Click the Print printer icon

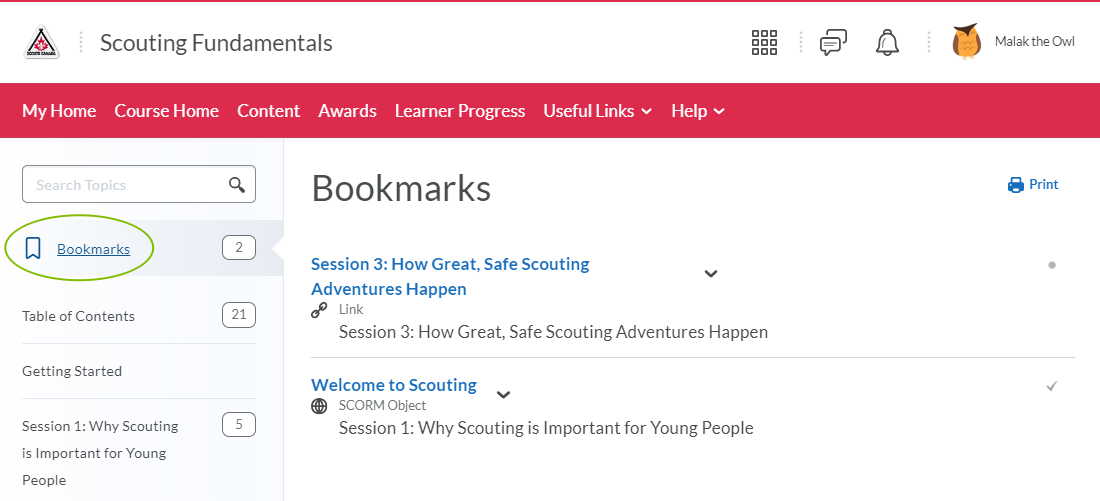click(1015, 185)
